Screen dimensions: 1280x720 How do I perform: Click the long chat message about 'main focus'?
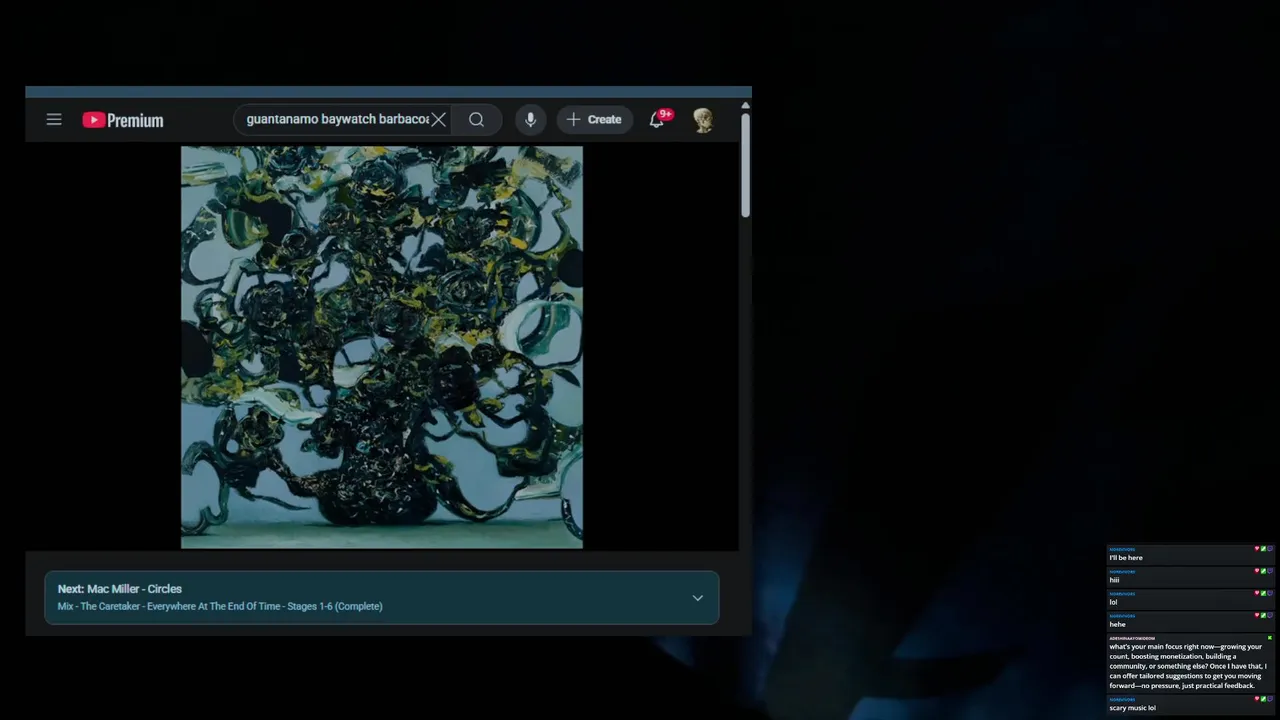coord(1188,666)
